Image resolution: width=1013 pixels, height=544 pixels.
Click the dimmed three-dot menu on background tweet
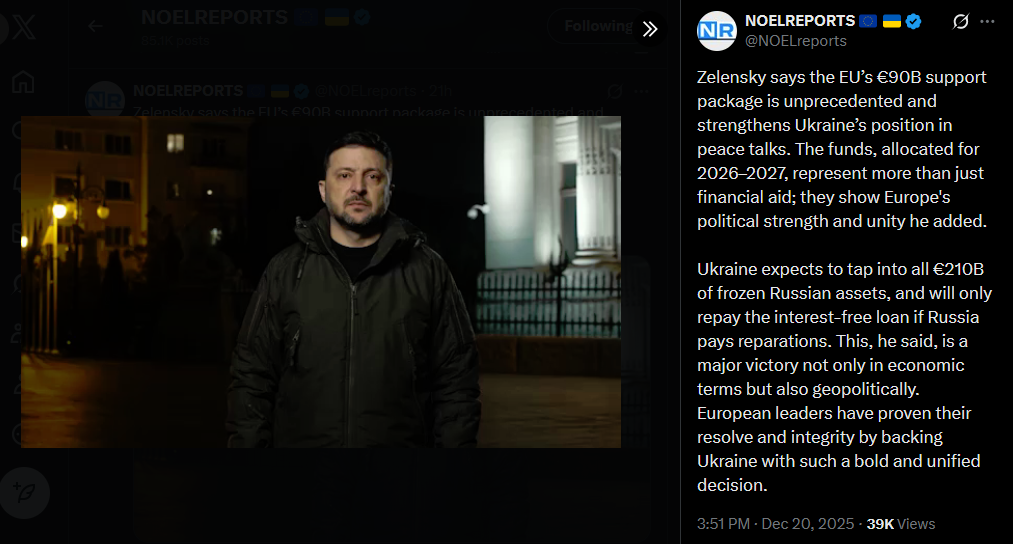pos(641,91)
